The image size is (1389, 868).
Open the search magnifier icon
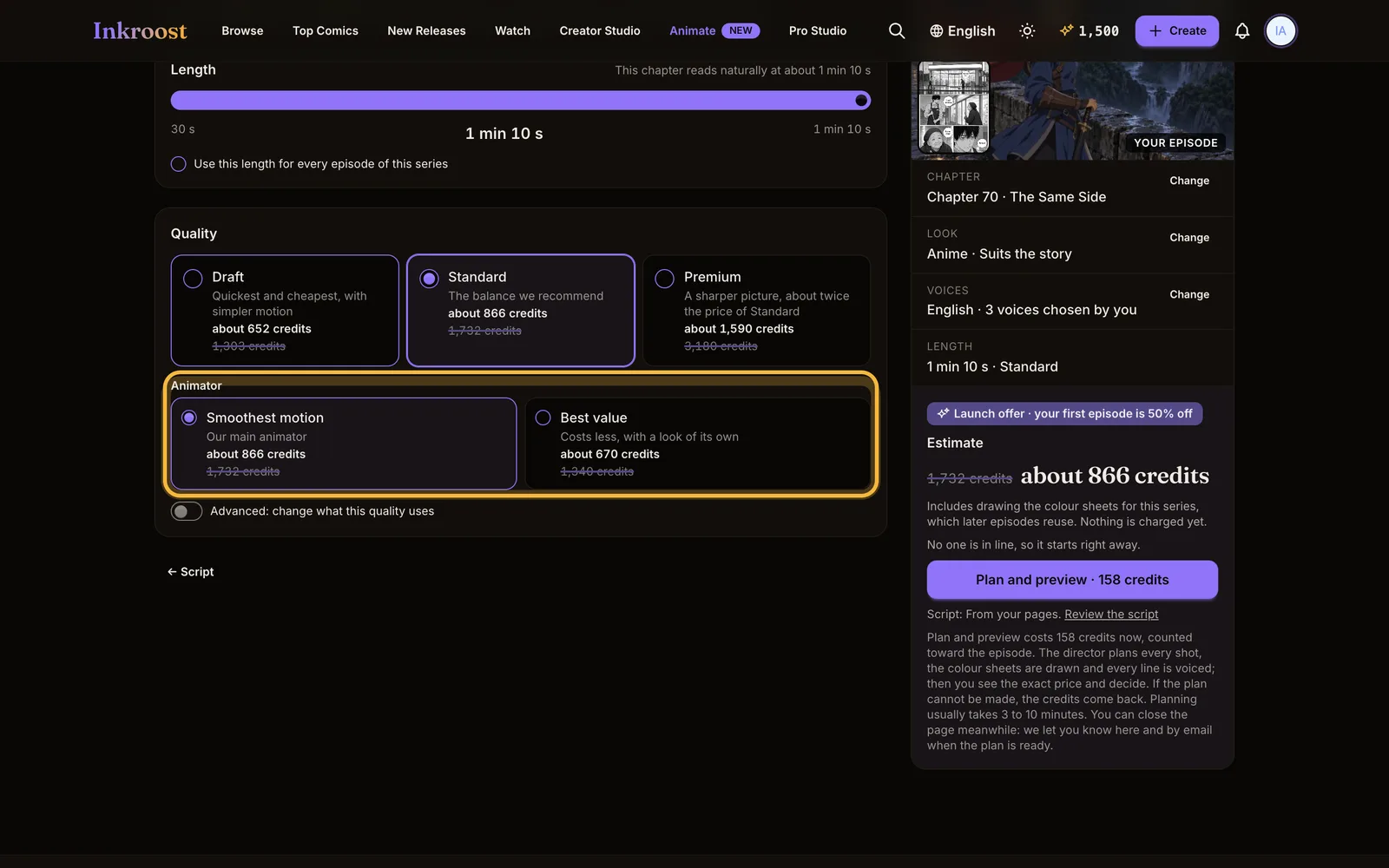point(897,30)
